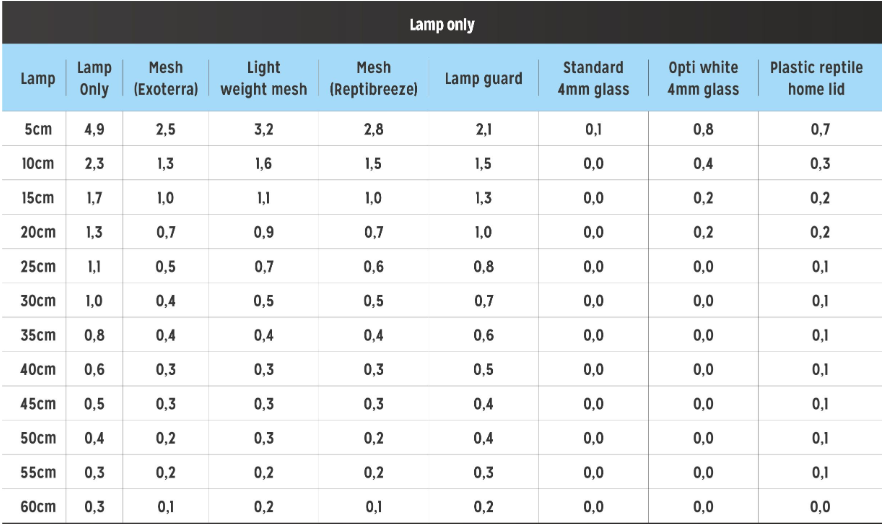Screen dimensions: 885x524
Task: Click the "5cm" row label
Action: [x=38, y=129]
